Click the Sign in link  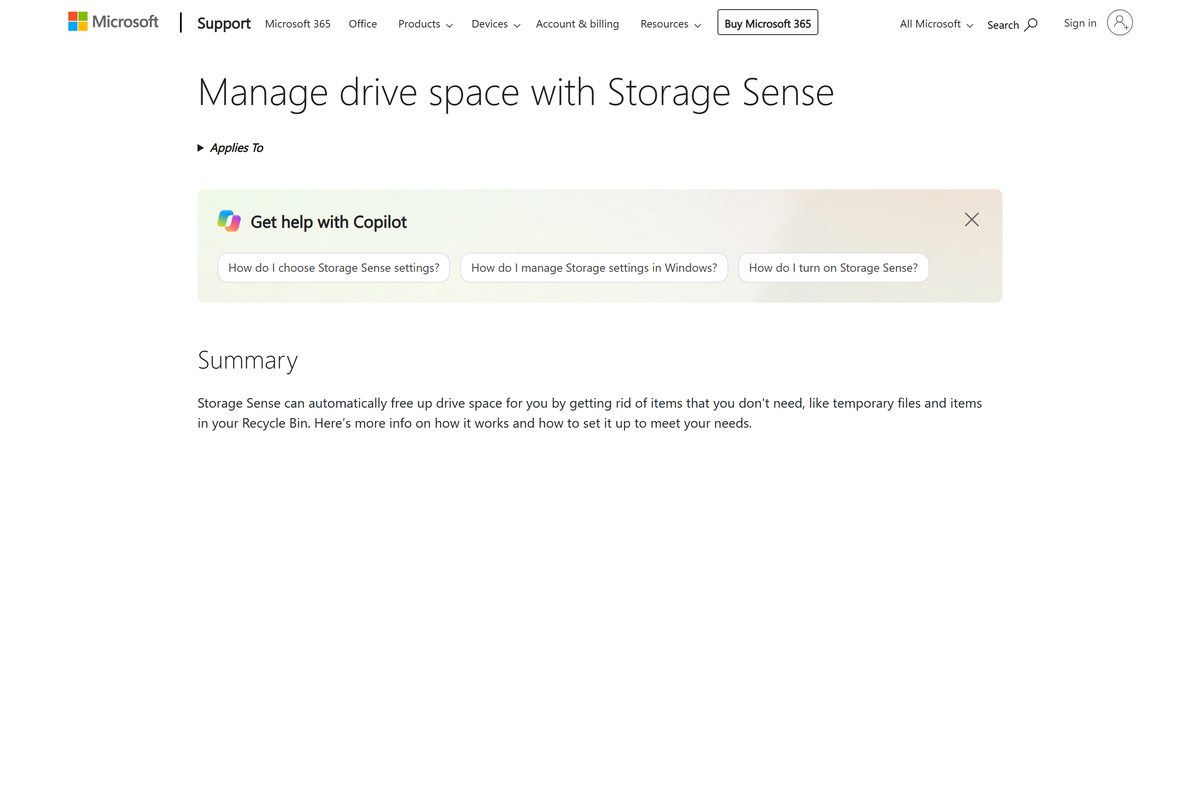point(1080,23)
